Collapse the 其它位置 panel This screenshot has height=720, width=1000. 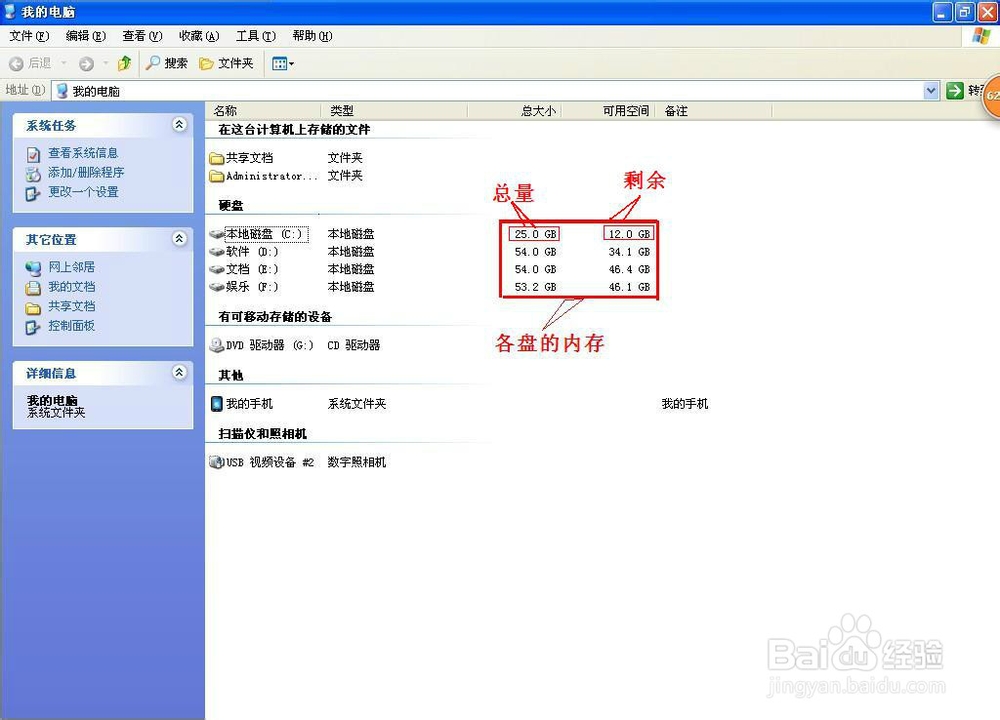[179, 239]
